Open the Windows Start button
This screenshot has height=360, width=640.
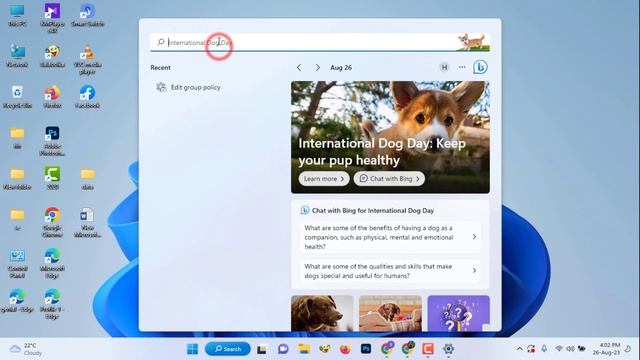coord(192,349)
